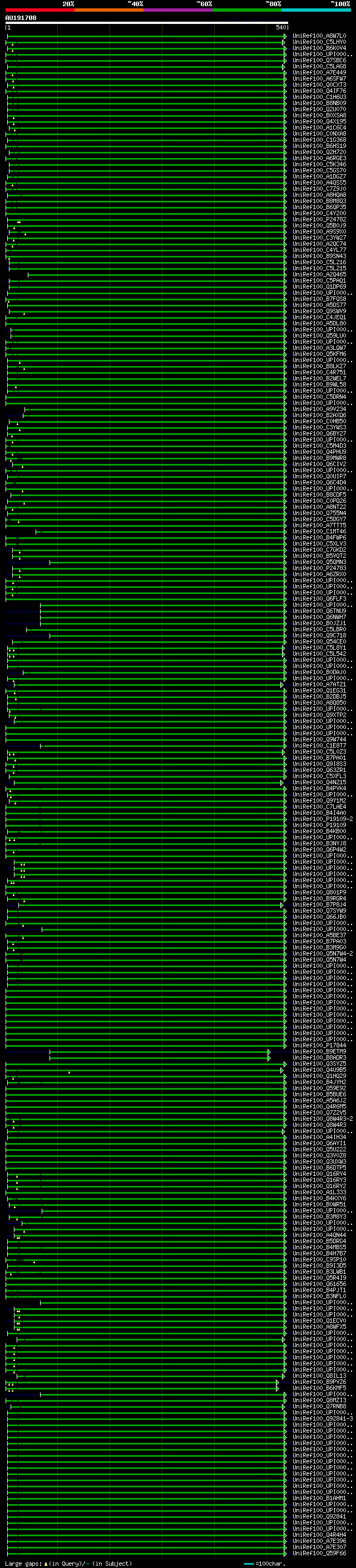Select the UniRef100_Q4U9B5 label
The image size is (356, 1568).
319,1070
